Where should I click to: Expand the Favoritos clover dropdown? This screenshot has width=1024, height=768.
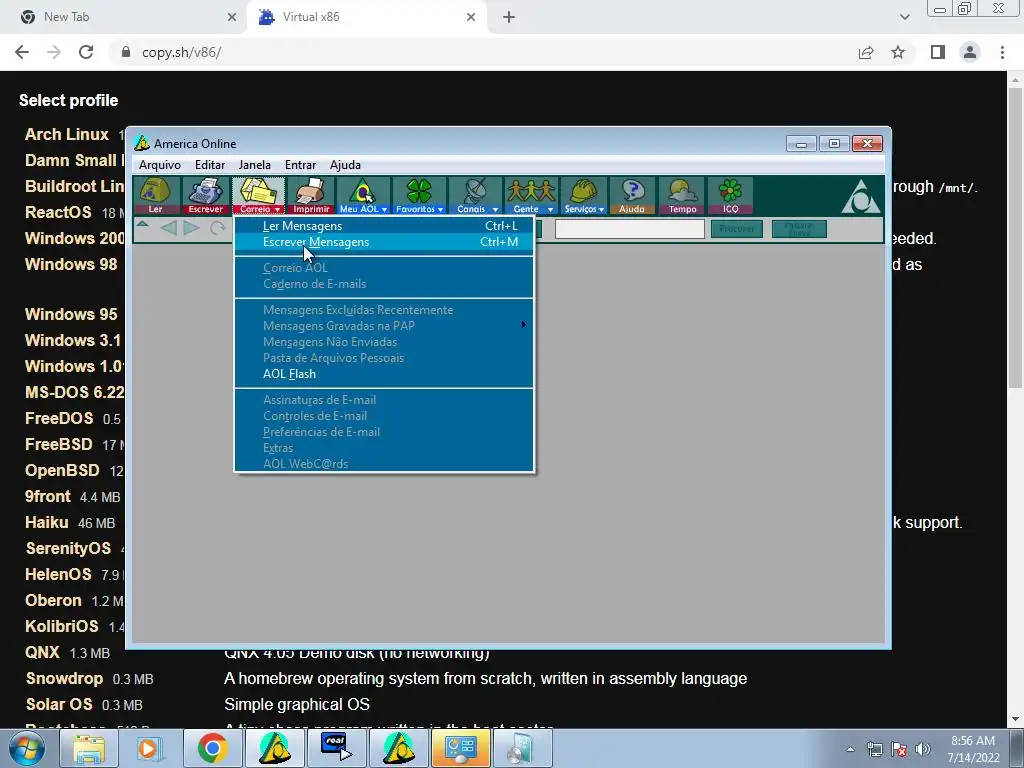click(419, 195)
